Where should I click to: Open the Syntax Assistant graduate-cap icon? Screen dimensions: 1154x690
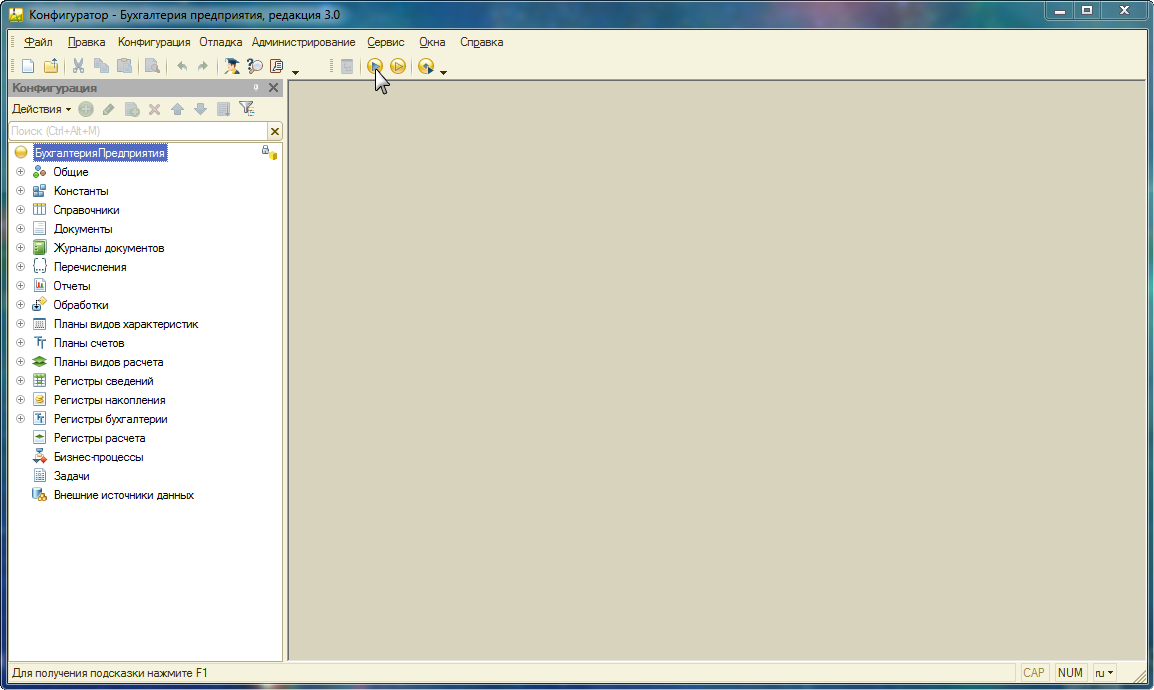[x=232, y=66]
